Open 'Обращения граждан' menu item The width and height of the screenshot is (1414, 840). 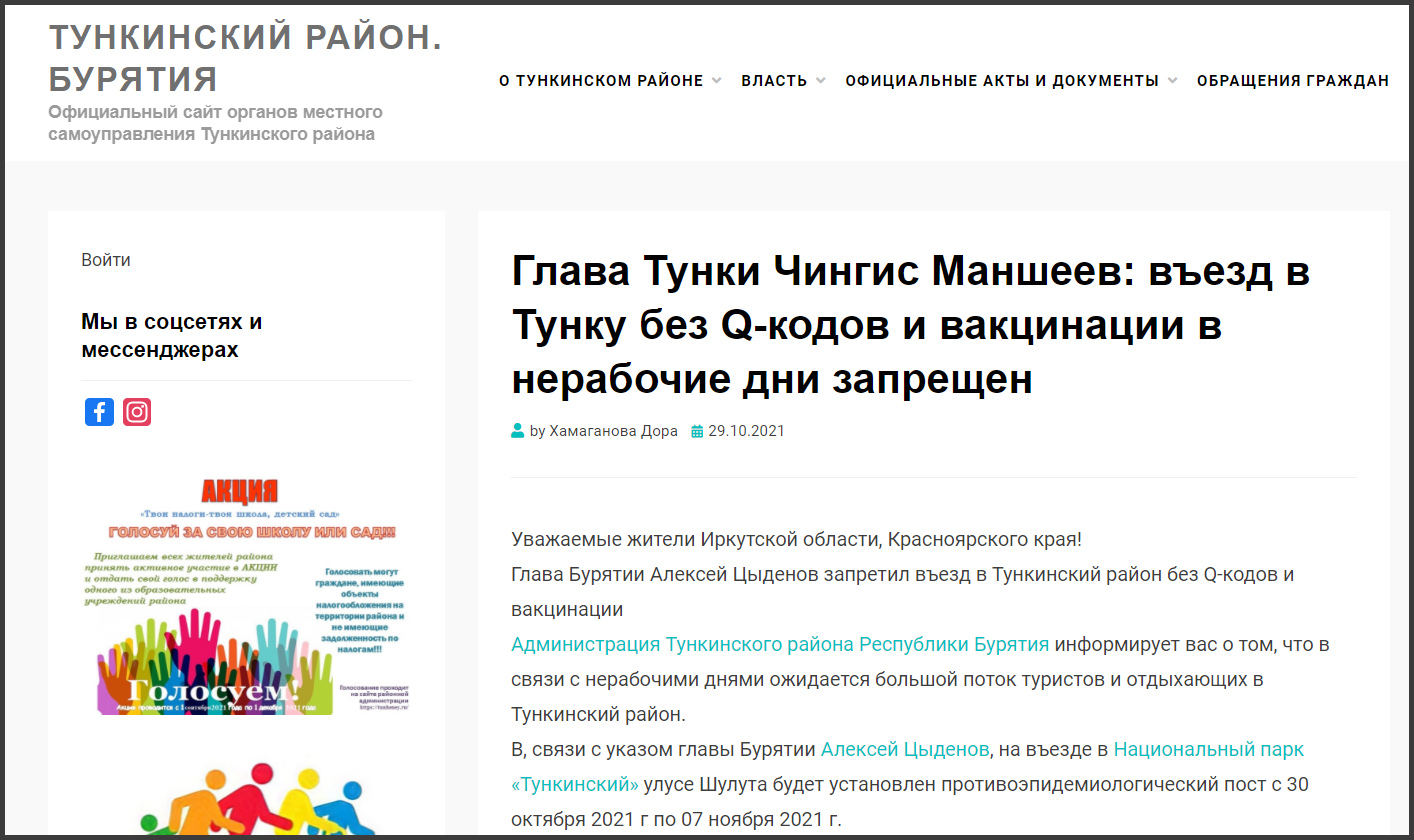[x=1292, y=81]
